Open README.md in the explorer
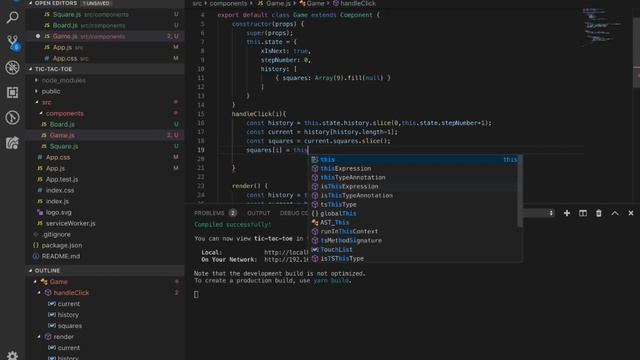640x360 pixels. pyautogui.click(x=105, y=256)
